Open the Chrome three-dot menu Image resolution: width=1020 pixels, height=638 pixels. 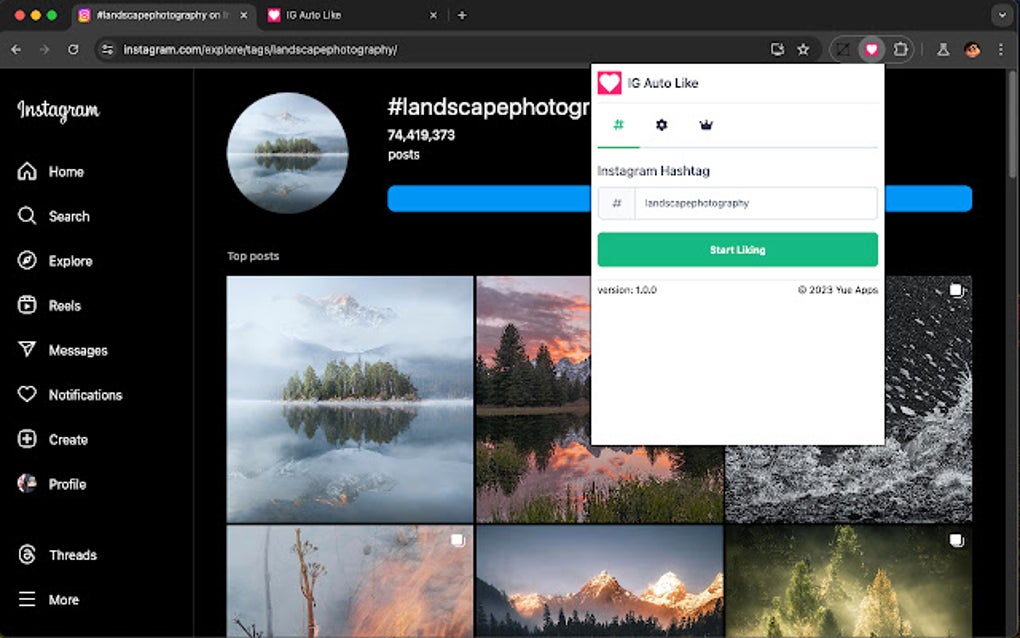click(1000, 48)
